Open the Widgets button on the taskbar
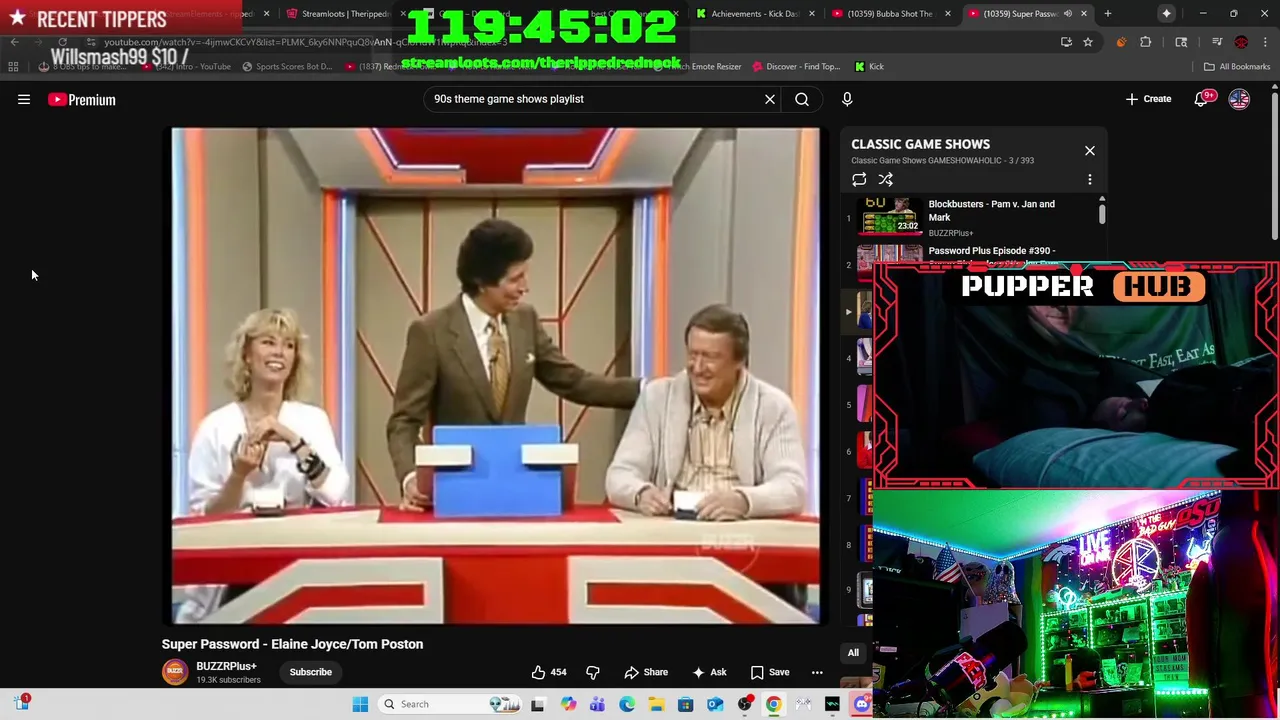Screen dimensions: 1280x720 [22, 703]
